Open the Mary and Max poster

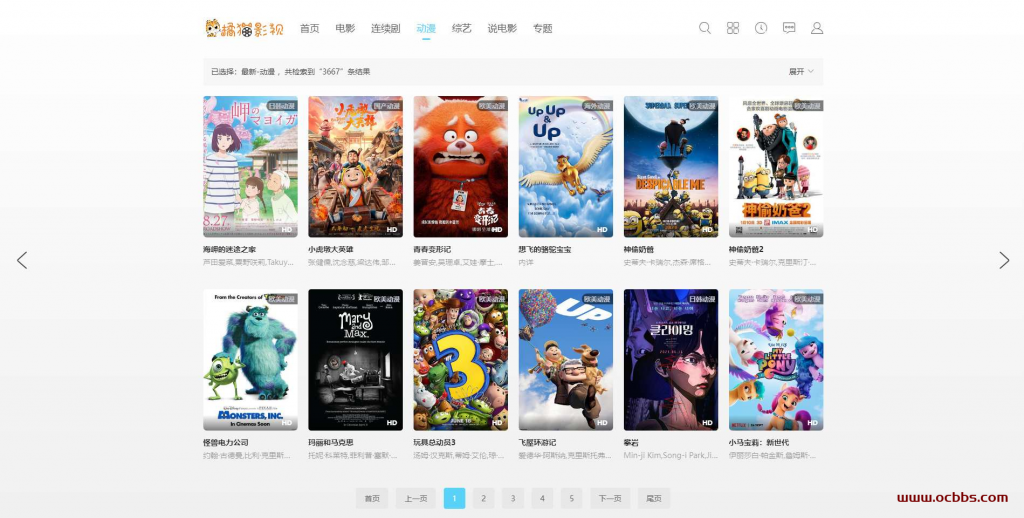355,360
